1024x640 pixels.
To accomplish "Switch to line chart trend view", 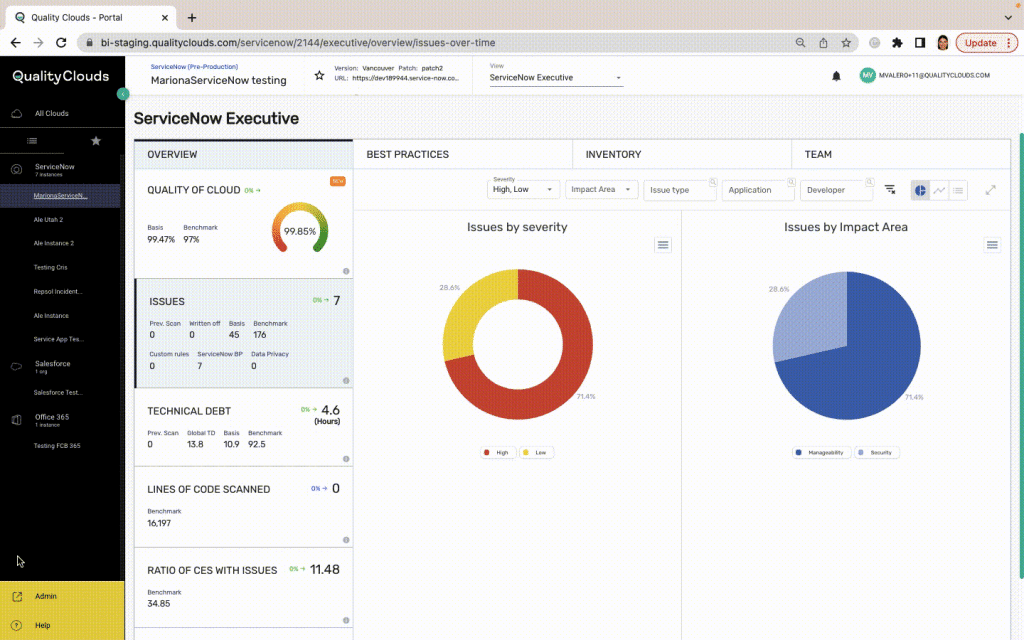I will pyautogui.click(x=939, y=190).
